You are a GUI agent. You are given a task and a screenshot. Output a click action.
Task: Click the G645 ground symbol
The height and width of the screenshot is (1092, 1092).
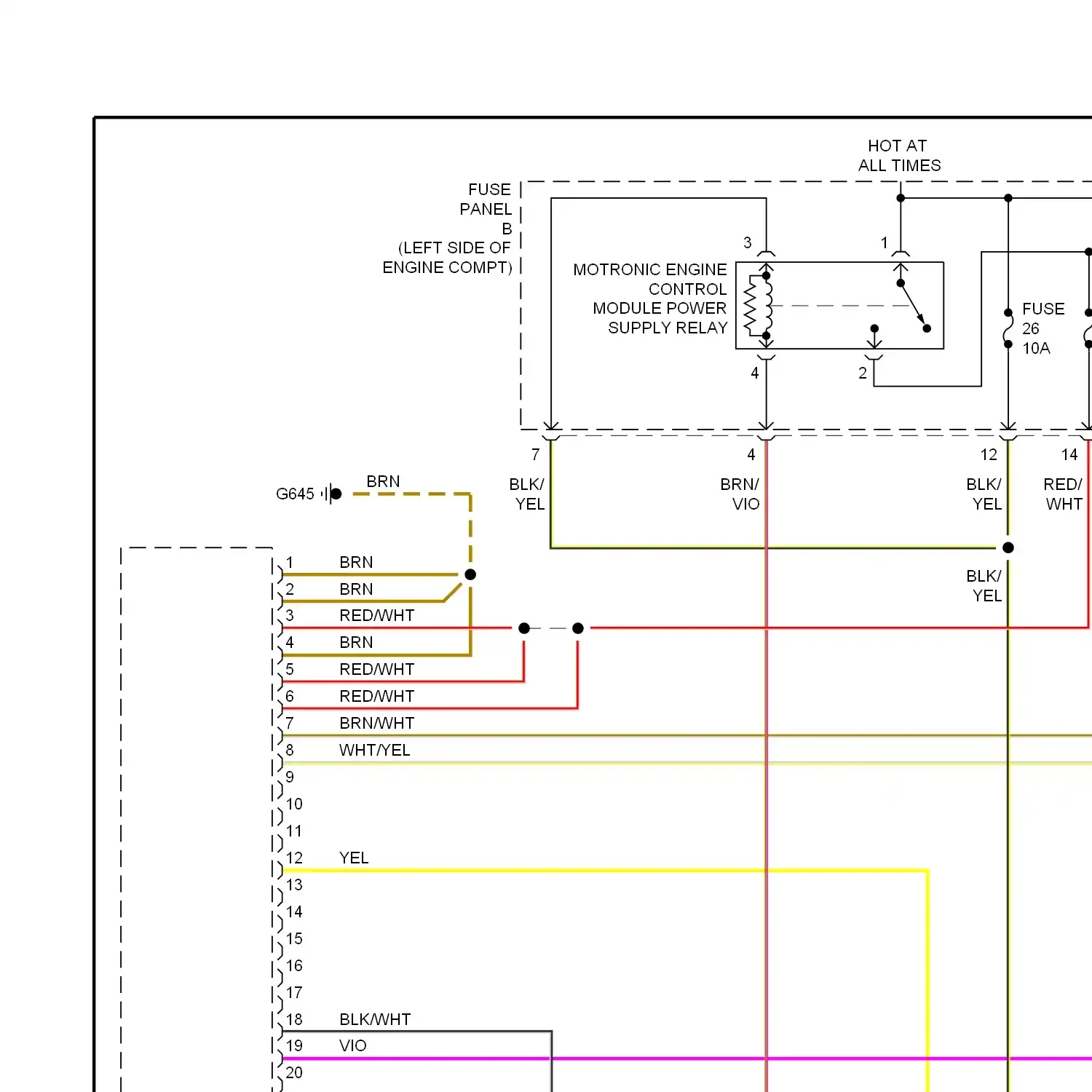coord(332,494)
